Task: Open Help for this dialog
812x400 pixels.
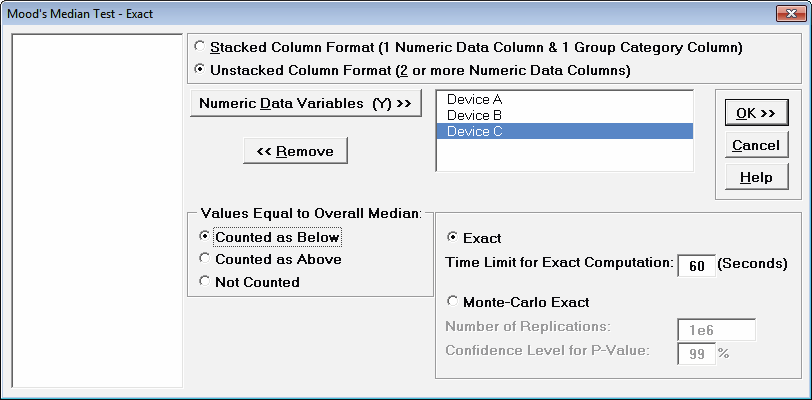Action: [x=755, y=177]
